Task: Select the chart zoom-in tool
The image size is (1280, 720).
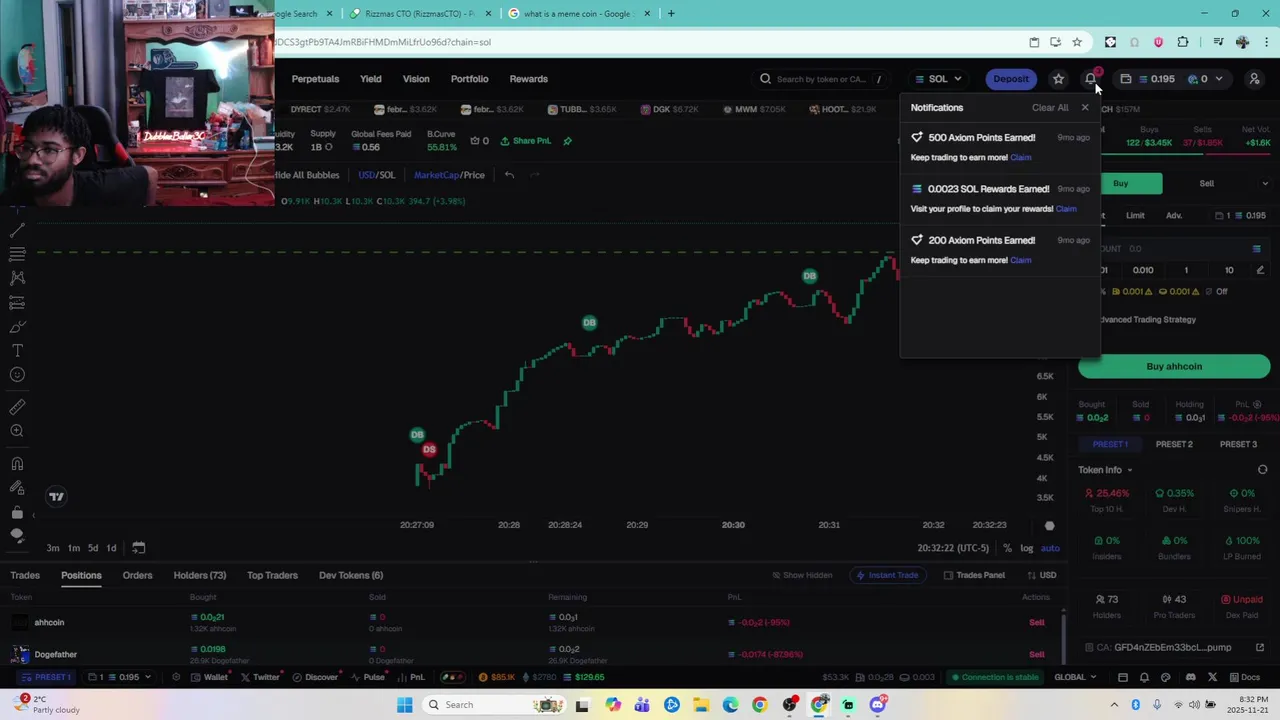Action: [17, 431]
